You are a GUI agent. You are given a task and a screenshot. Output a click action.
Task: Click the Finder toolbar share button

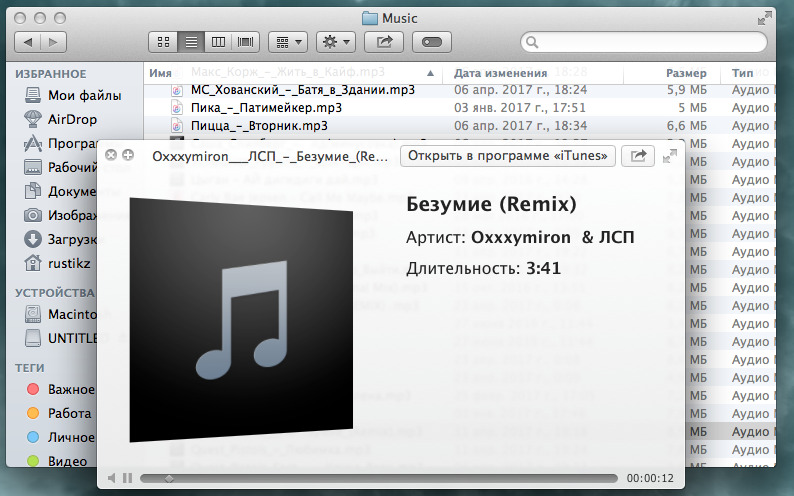point(384,42)
